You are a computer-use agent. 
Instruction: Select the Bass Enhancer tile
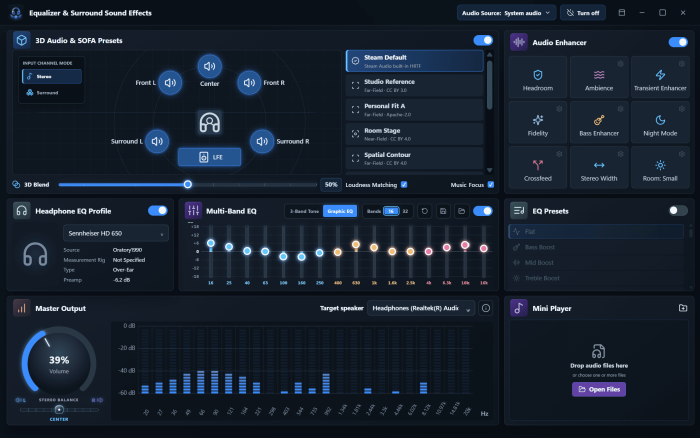[x=599, y=122]
